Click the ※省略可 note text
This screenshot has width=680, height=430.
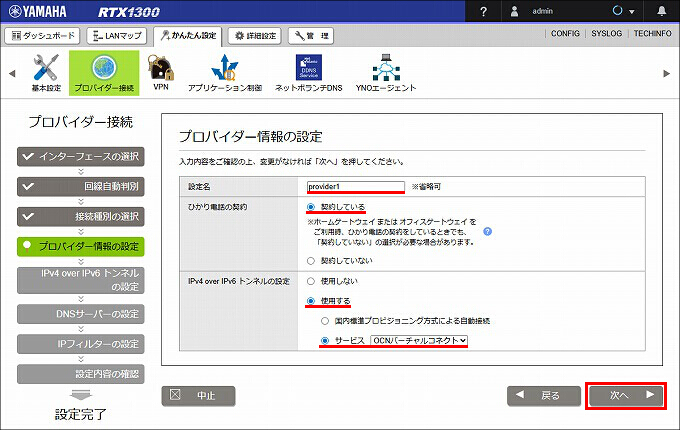coord(426,187)
